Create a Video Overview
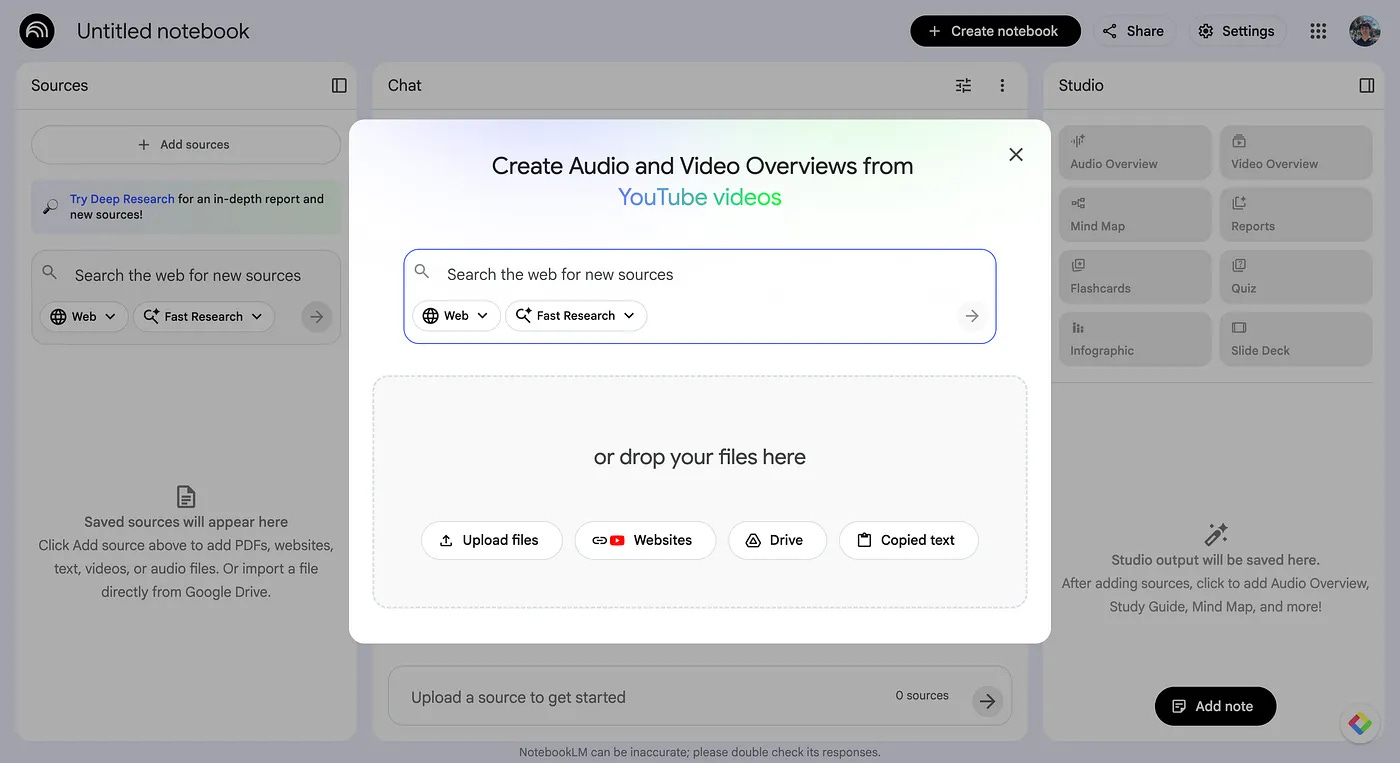This screenshot has height=763, width=1400. (x=1296, y=153)
